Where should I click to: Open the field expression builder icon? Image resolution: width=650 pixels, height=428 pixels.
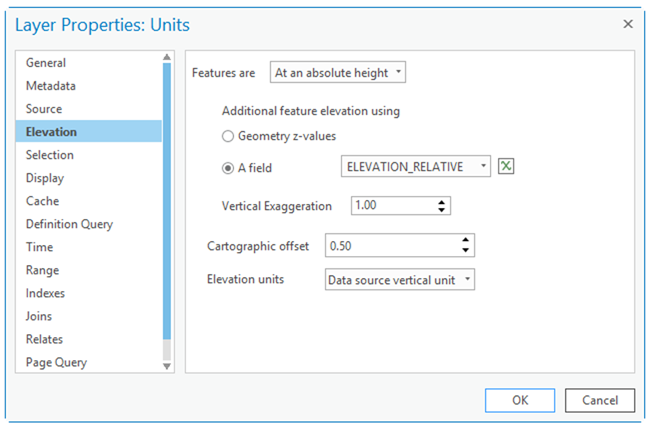pos(506,167)
